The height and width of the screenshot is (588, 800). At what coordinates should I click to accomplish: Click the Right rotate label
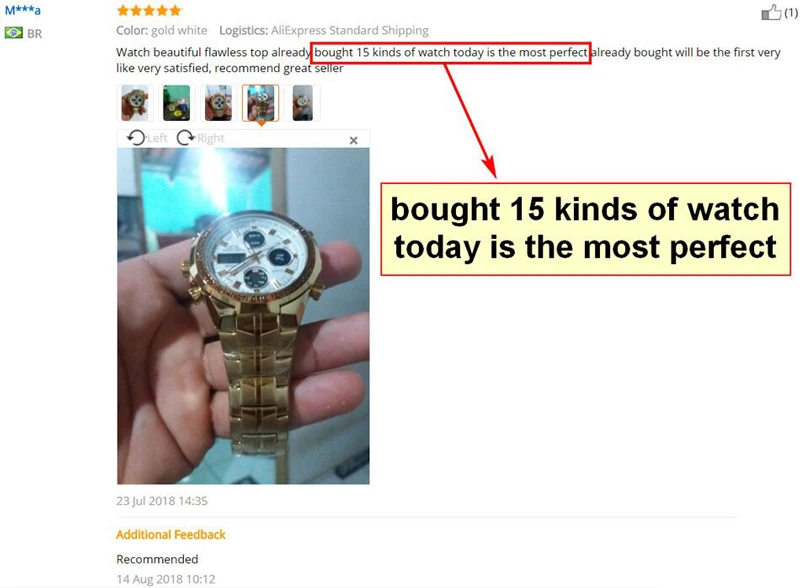click(210, 138)
